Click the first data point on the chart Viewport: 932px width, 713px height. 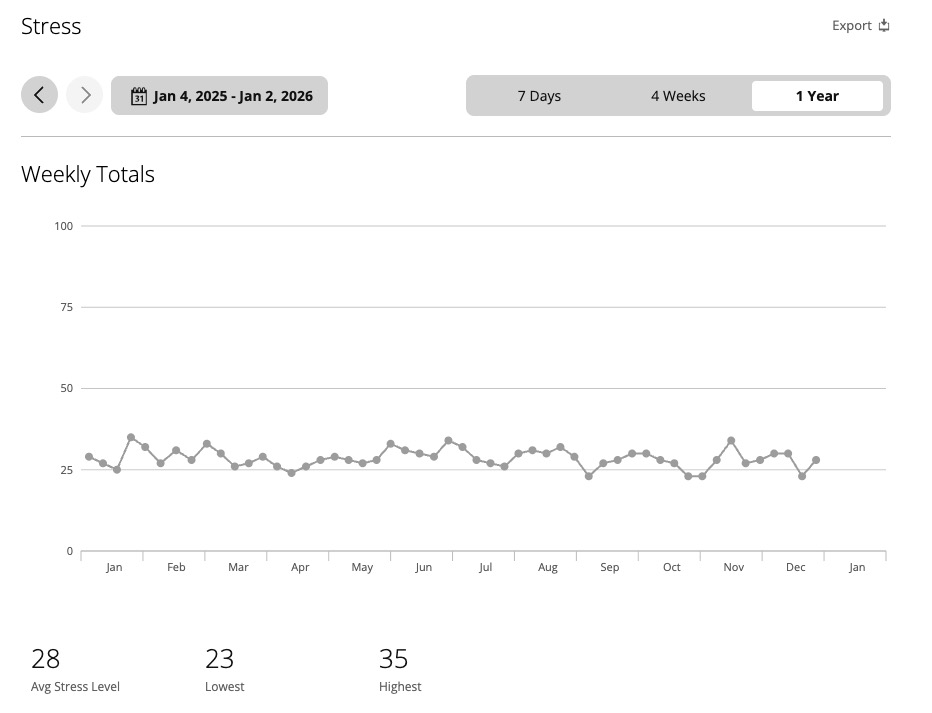click(89, 457)
